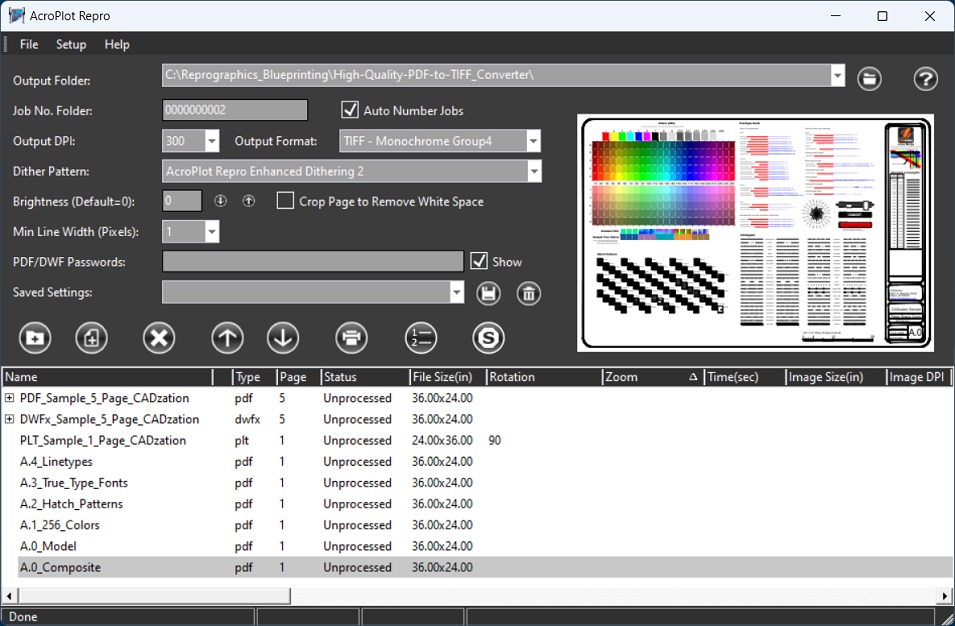Screen dimensions: 955x626
Task: Click the horizontal scrollbar thumb
Action: [155, 596]
